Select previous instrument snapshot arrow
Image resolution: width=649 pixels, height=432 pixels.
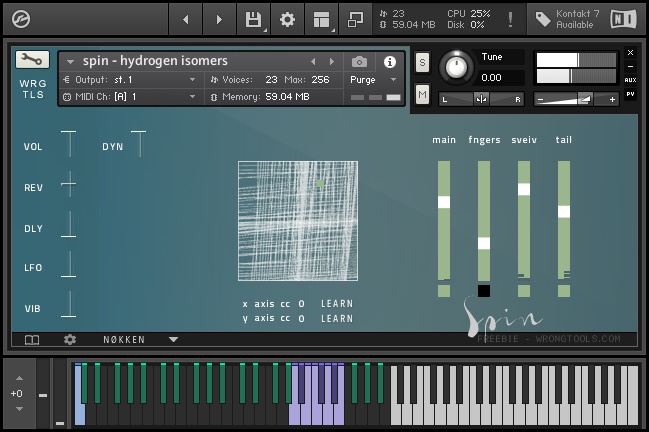[313, 62]
